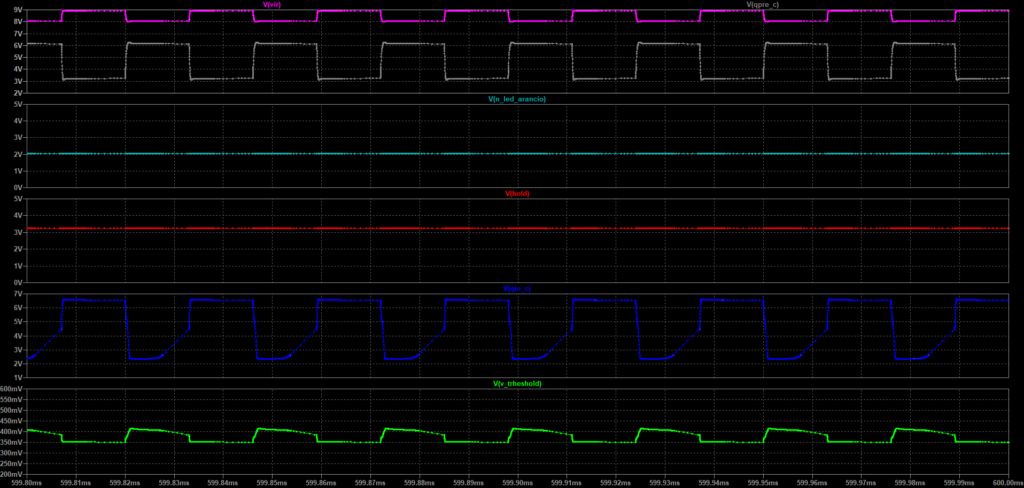Select the gray V(qpre_c) trace label
The height and width of the screenshot is (488, 1024).
(762, 5)
